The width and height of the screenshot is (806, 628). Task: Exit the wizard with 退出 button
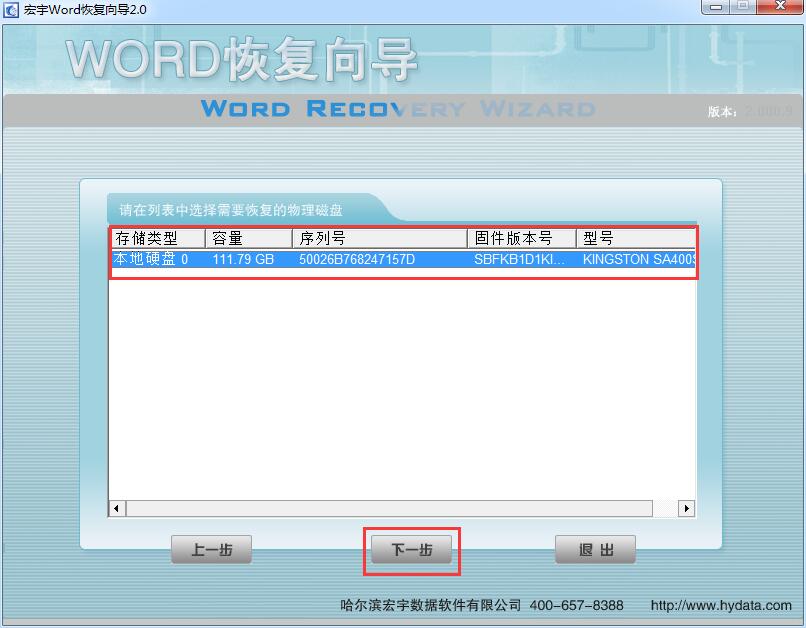595,550
